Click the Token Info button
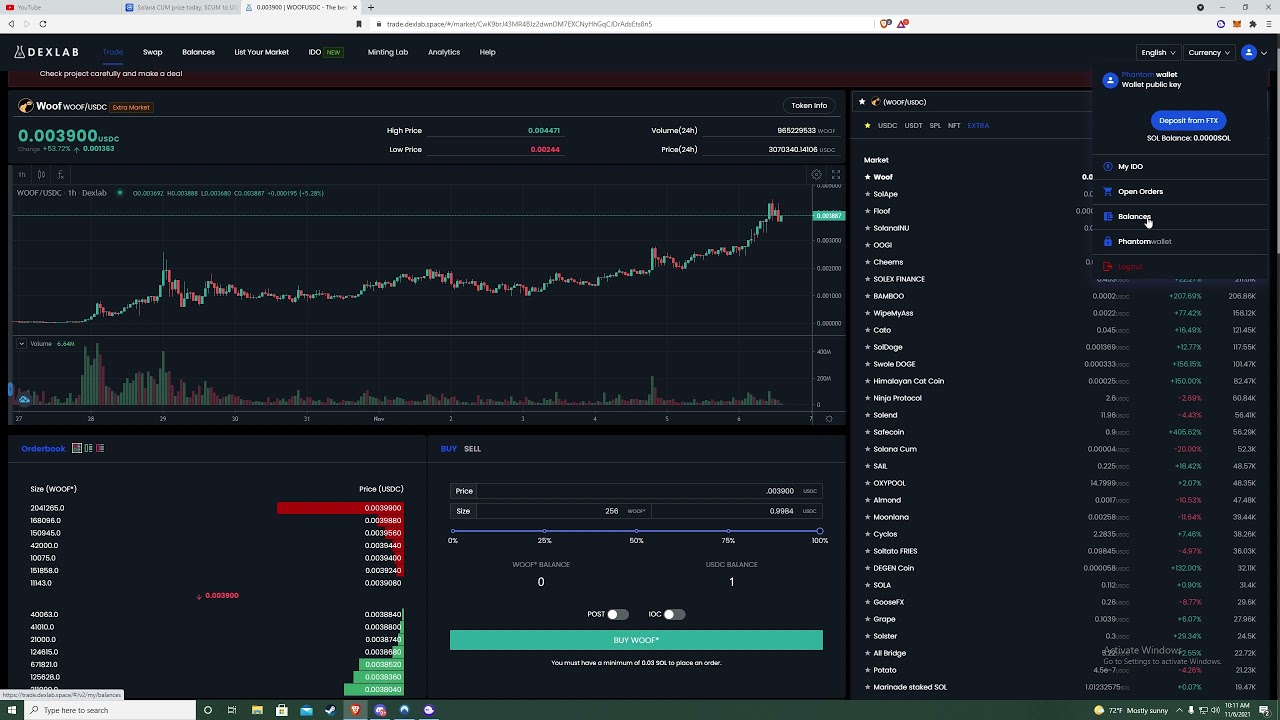1280x720 pixels. 809,105
